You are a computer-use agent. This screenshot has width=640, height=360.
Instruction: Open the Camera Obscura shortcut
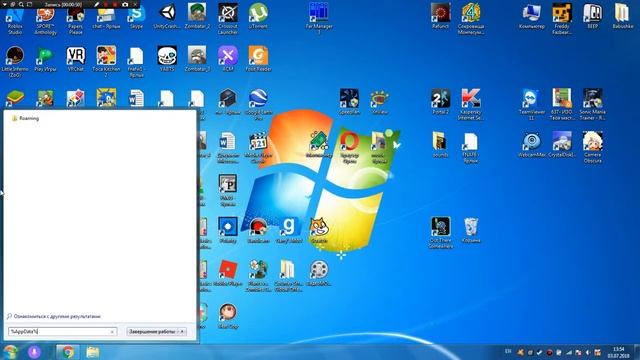click(x=592, y=147)
